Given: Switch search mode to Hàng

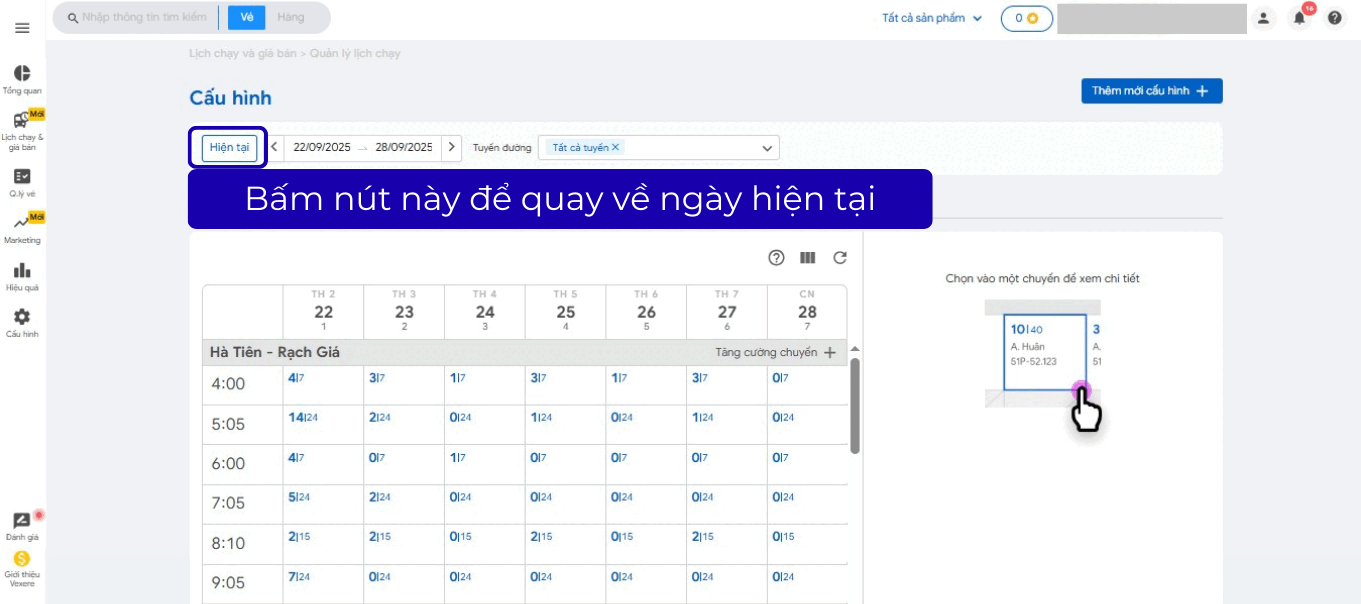Looking at the screenshot, I should 291,18.
